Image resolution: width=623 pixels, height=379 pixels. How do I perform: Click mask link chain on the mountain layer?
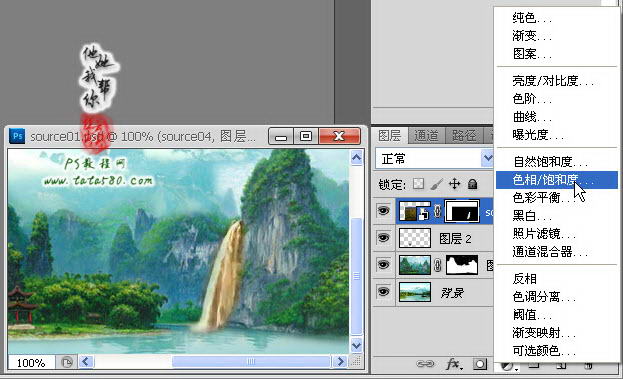point(437,265)
